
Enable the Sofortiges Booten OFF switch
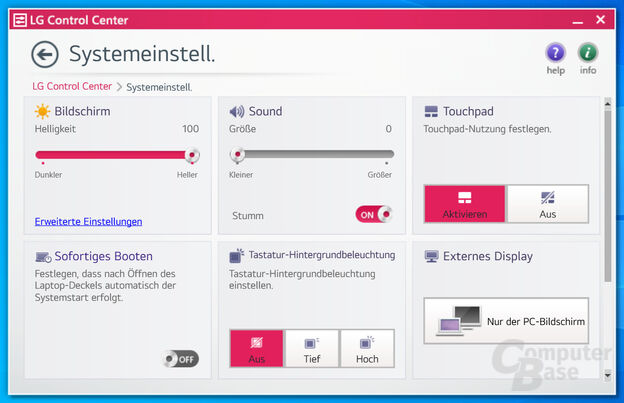point(182,359)
